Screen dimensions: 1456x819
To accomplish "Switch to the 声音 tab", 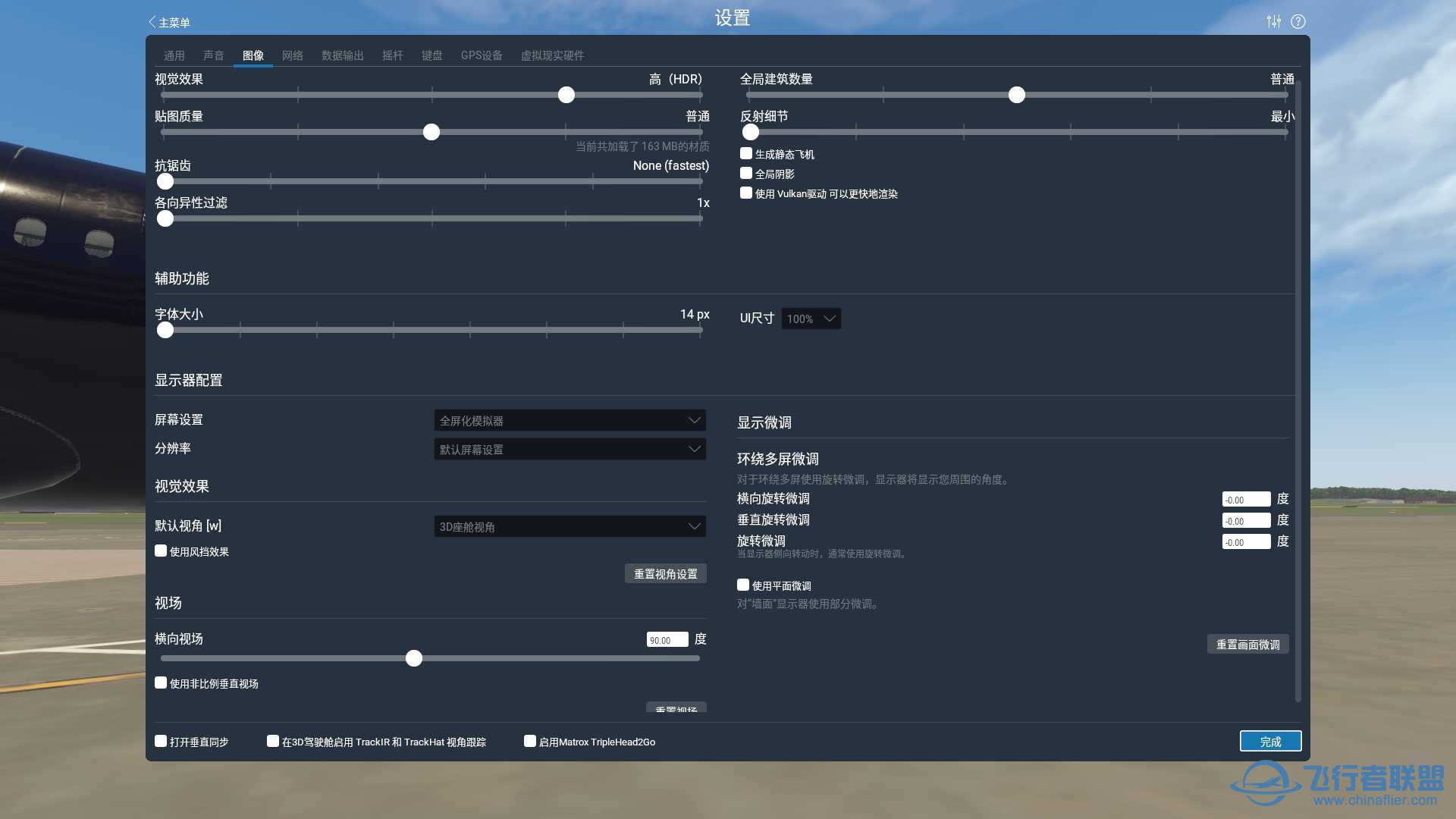I will click(214, 55).
